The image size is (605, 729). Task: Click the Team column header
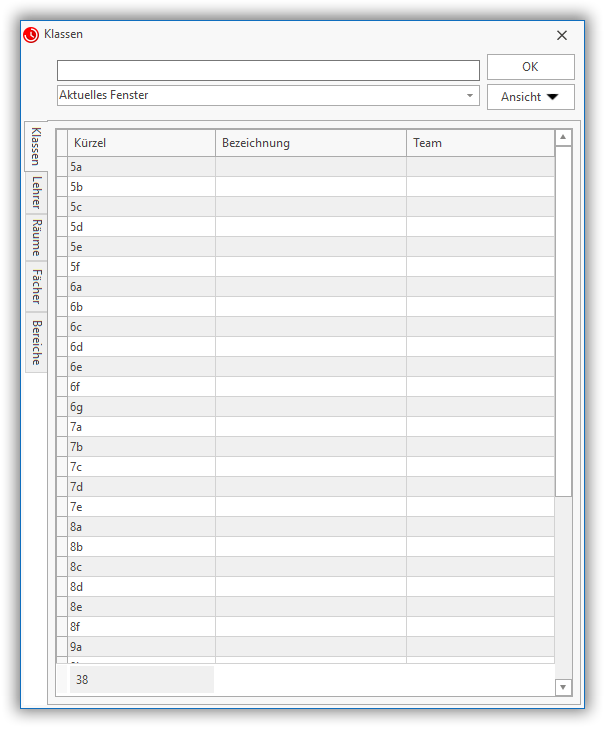[480, 143]
